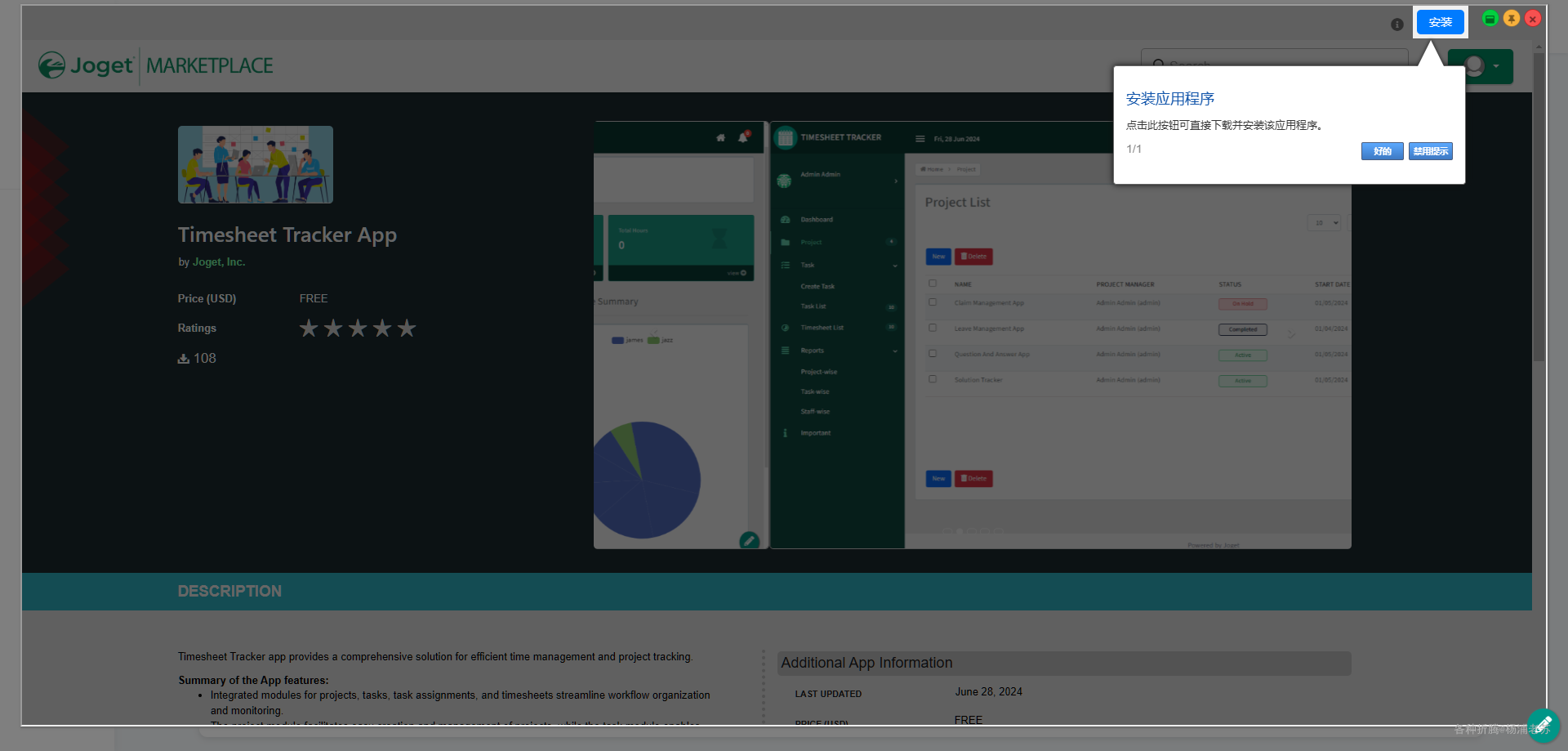Pin the window with the orange pin icon
The image size is (1568, 751).
pos(1512,19)
